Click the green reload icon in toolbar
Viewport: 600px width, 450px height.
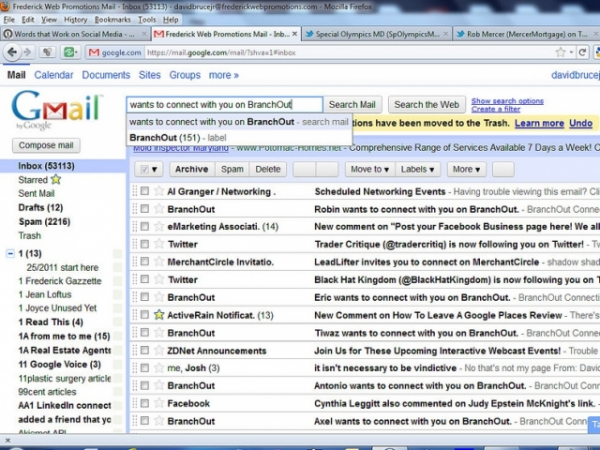pos(70,52)
